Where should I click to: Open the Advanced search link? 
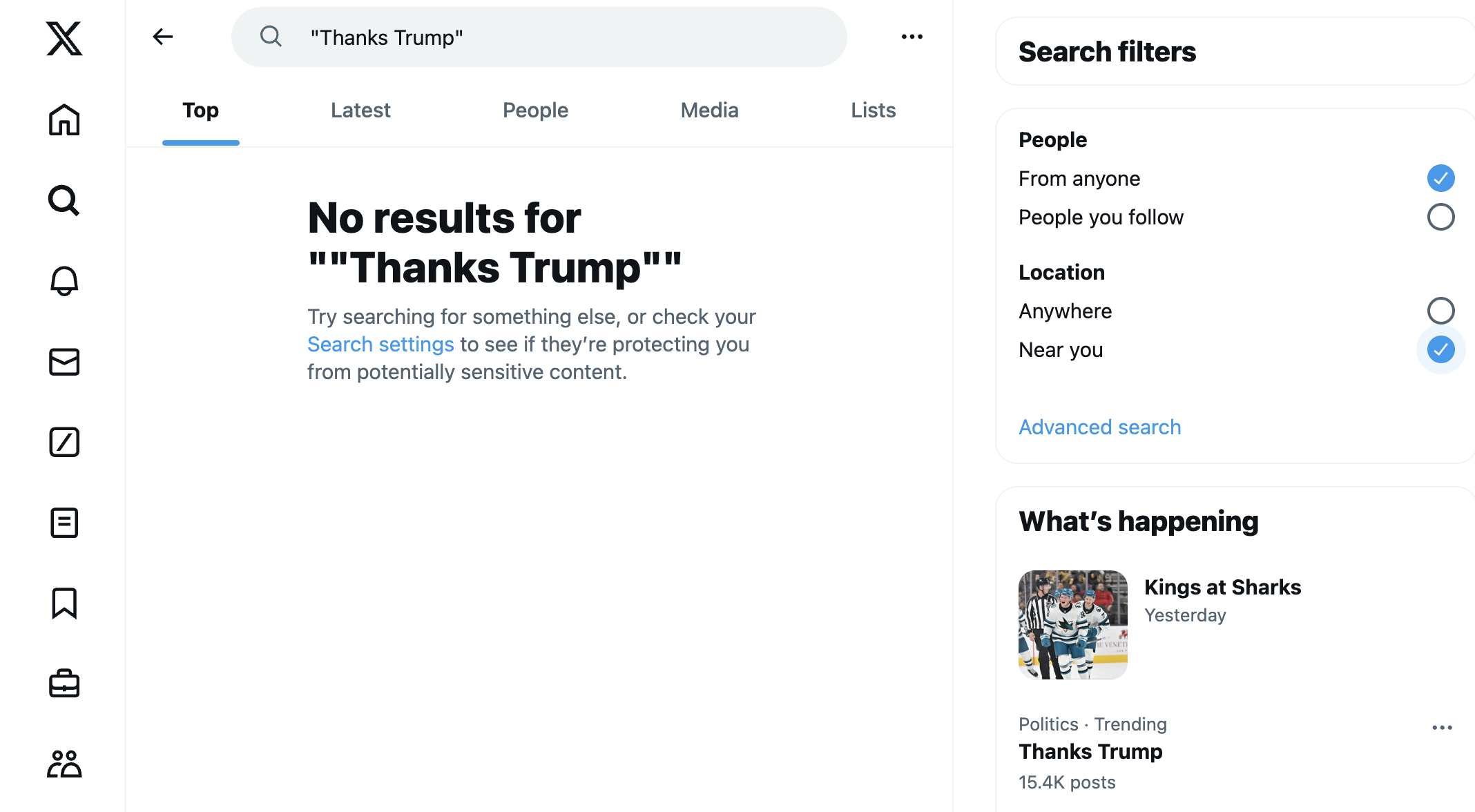click(x=1099, y=427)
